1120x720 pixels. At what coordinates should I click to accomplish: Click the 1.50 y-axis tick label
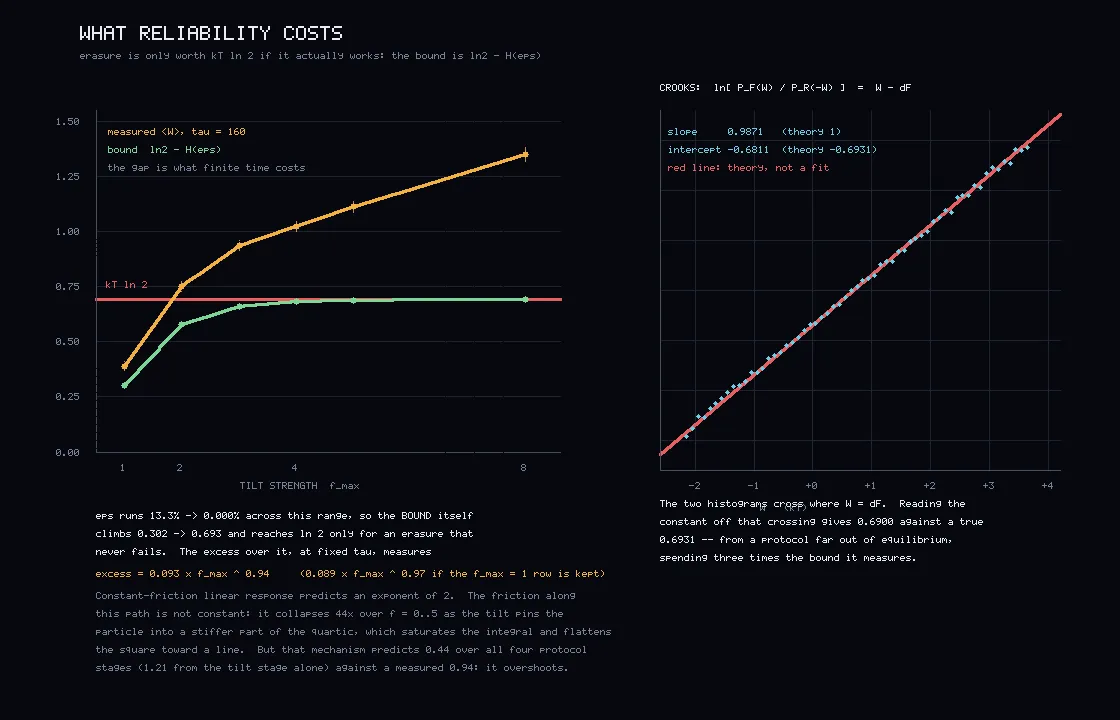67,121
